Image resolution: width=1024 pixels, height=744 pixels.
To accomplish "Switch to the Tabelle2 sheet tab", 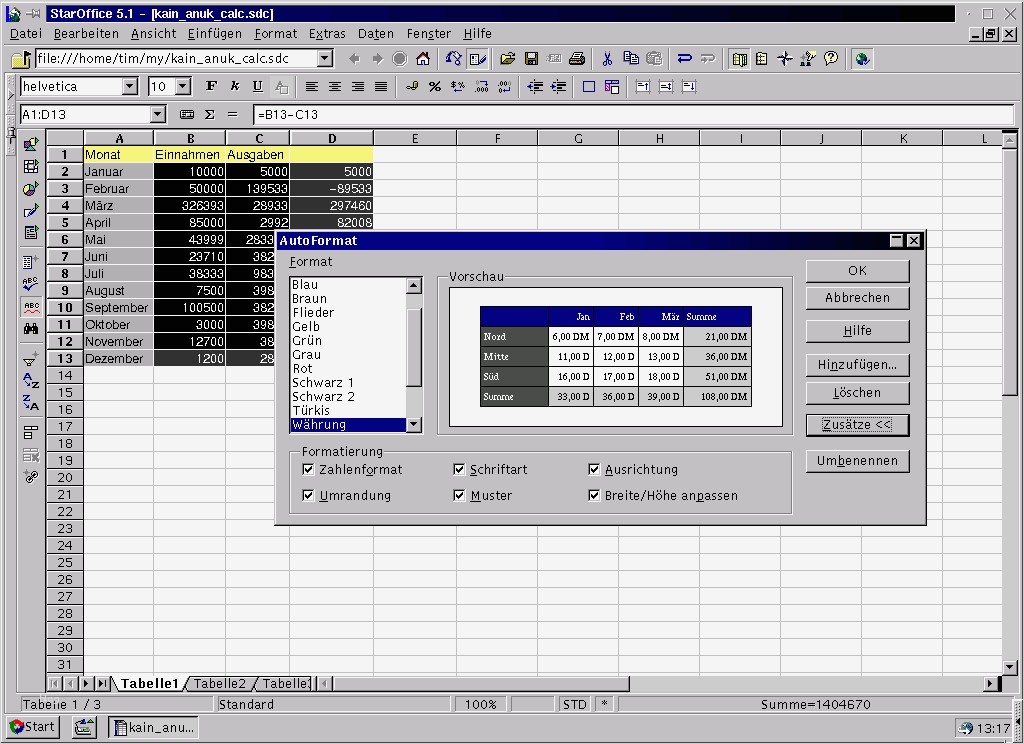I will point(219,683).
